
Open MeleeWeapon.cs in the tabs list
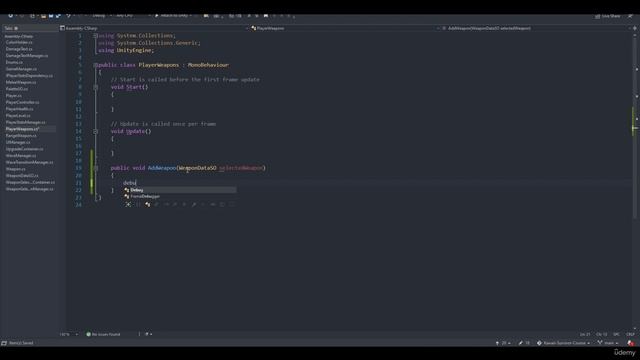[x=21, y=82]
